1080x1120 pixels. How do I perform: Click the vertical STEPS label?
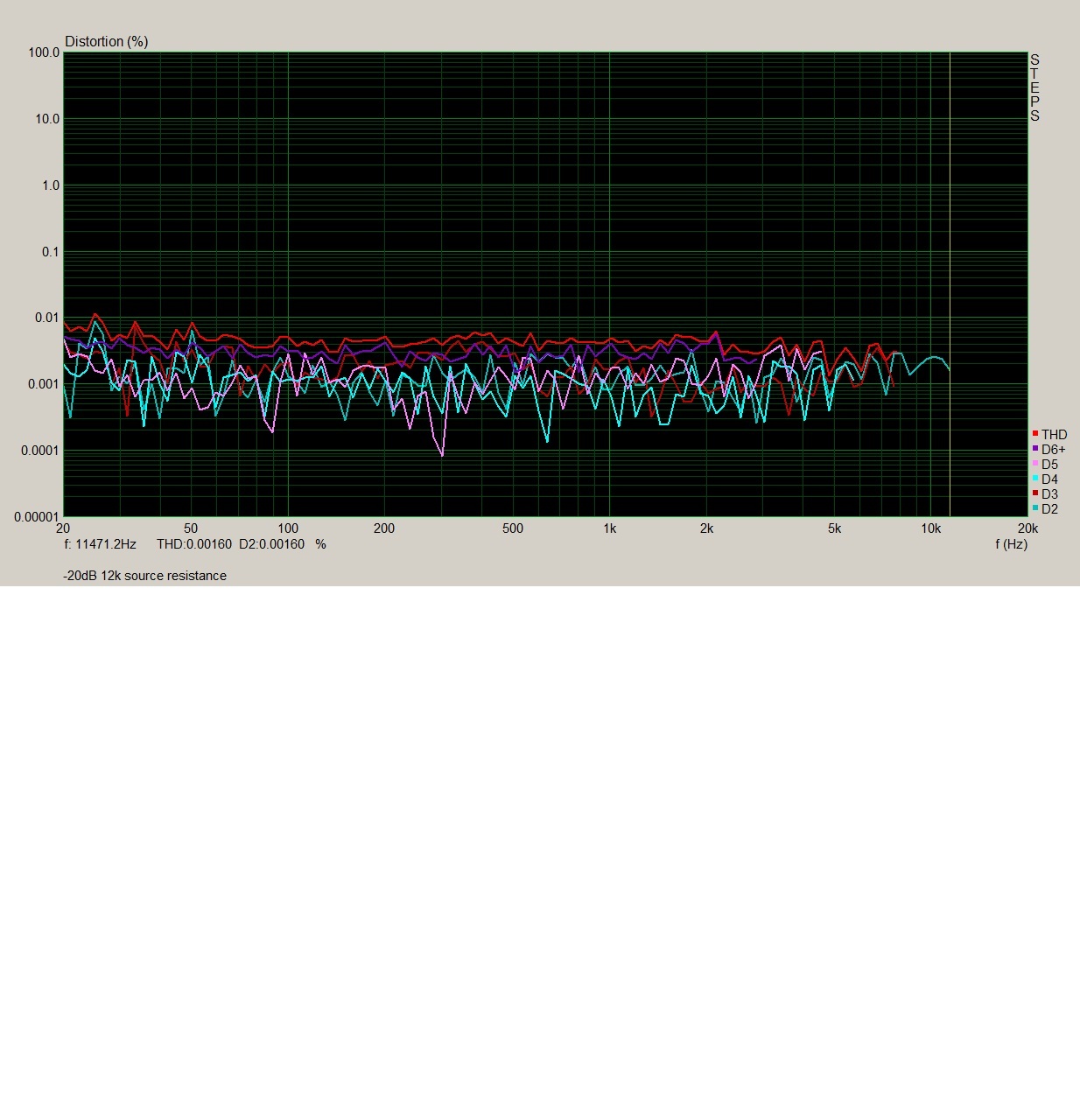1034,87
